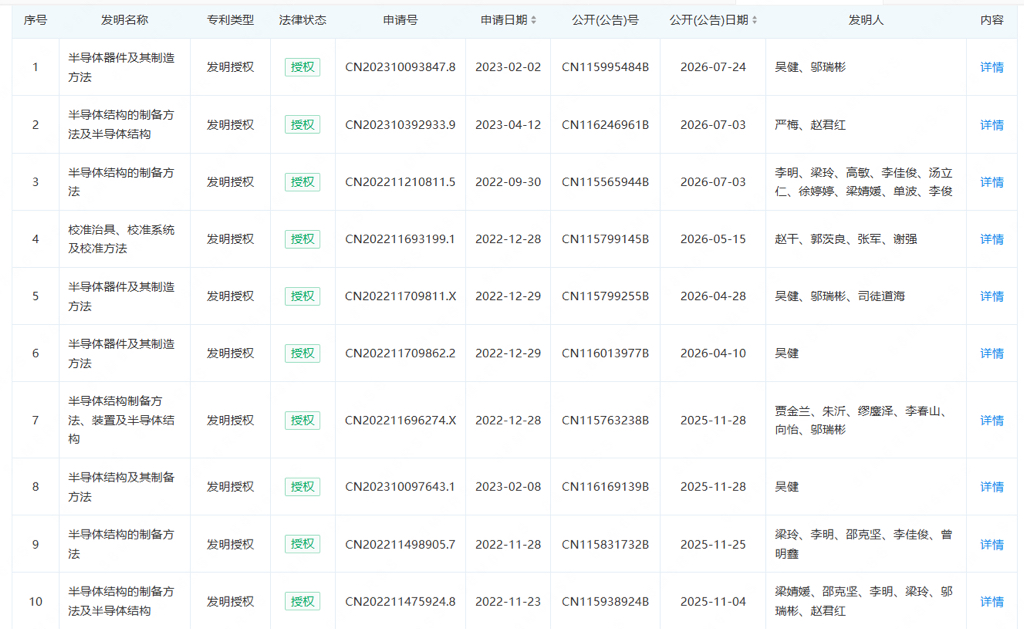Viewport: 1024px width, 629px height.
Task: Click 公开(公告)号 column header
Action: (x=605, y=20)
